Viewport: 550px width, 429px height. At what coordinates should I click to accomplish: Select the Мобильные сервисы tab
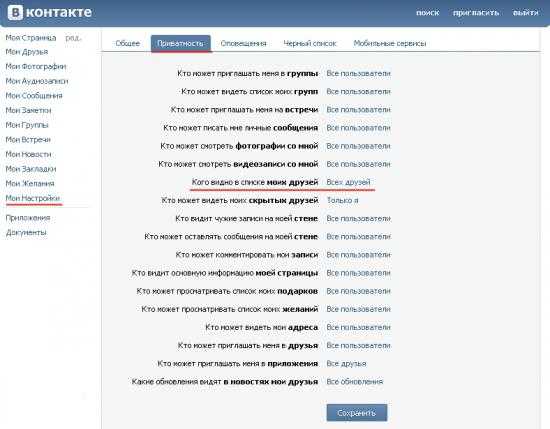pos(390,43)
